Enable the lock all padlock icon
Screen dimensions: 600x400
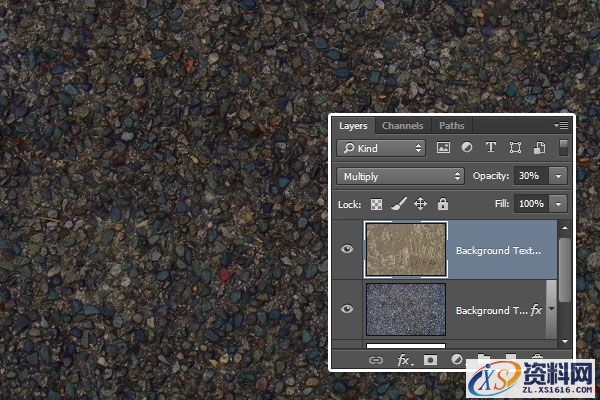442,203
